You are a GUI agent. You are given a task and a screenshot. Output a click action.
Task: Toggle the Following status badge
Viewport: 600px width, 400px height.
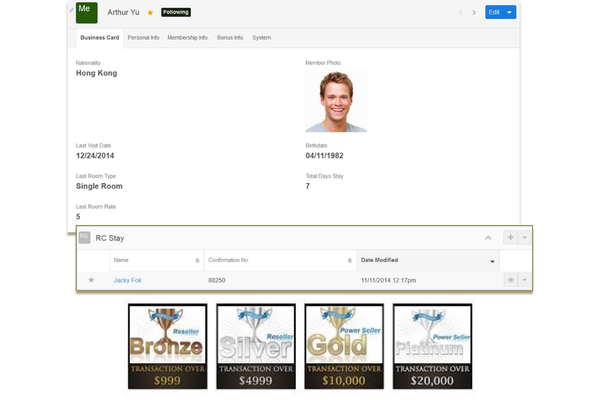[x=175, y=13]
